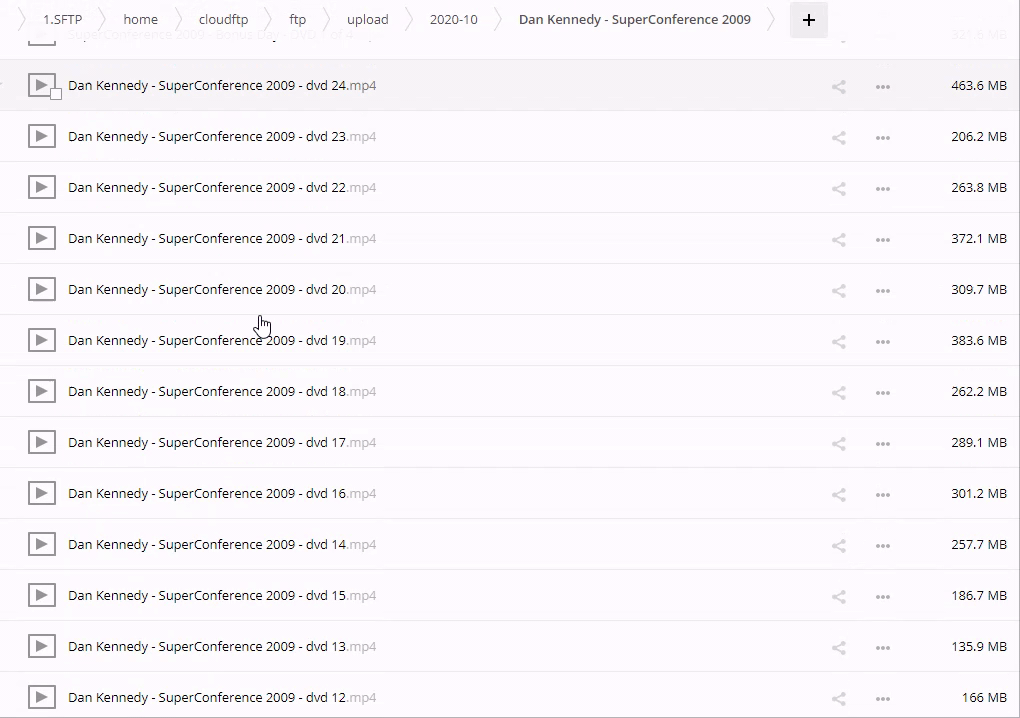Click the share icon for dvd 24.mp4
1020x718 pixels.
(x=838, y=87)
